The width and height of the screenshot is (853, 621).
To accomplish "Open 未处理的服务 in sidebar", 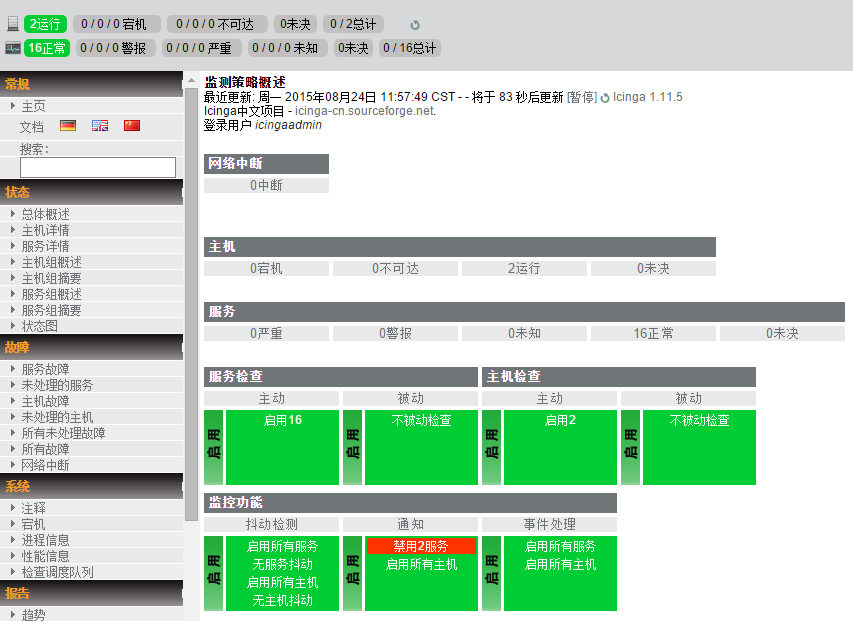I will (x=58, y=385).
